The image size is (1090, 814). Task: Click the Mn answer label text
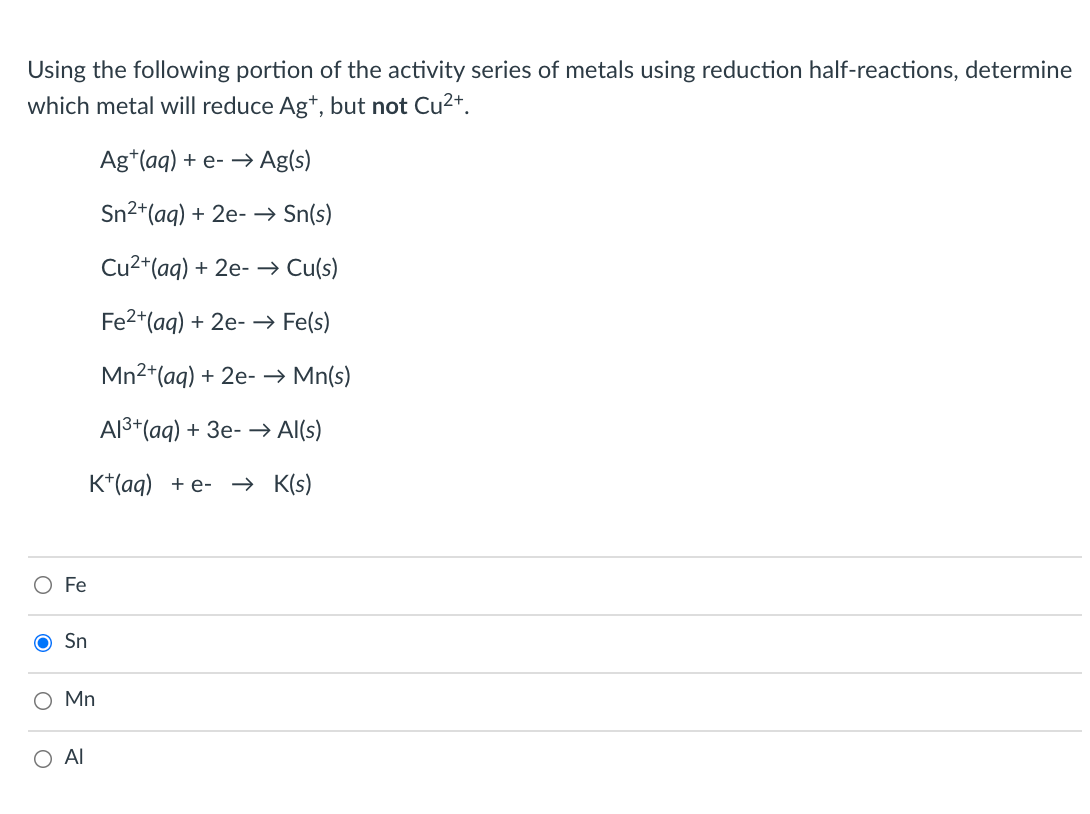click(x=79, y=699)
